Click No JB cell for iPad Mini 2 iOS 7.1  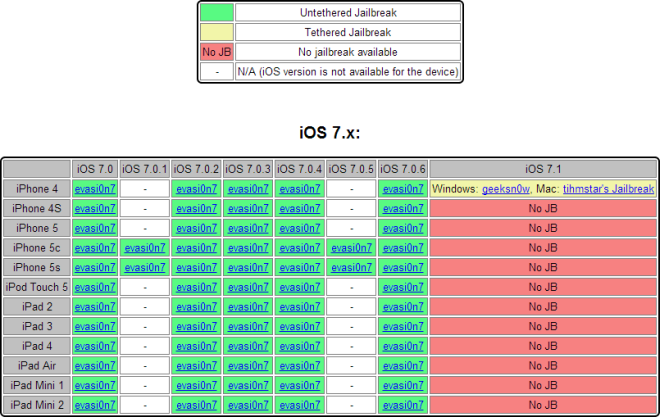[543, 405]
